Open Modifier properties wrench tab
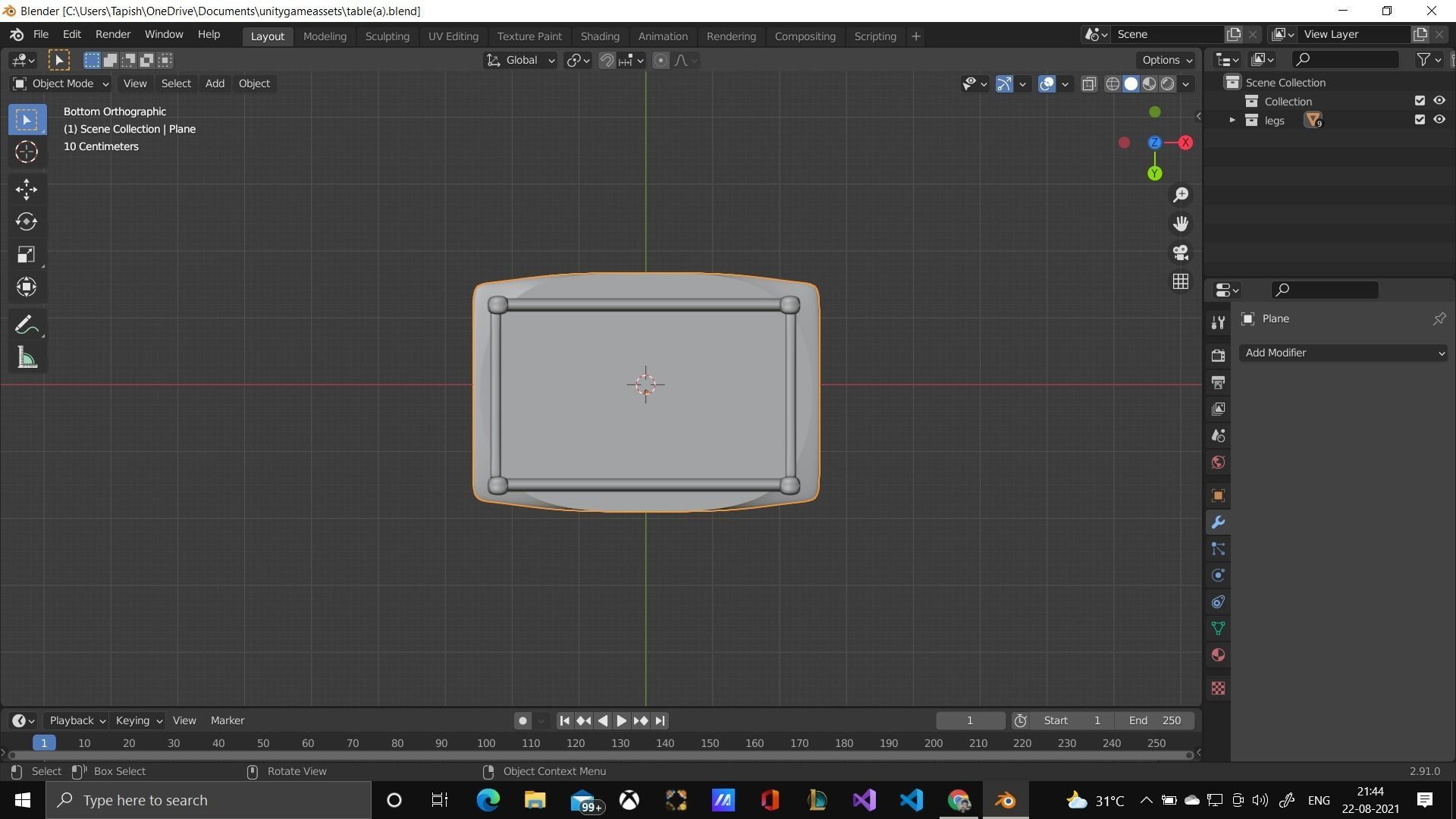This screenshot has width=1456, height=819. (x=1218, y=522)
